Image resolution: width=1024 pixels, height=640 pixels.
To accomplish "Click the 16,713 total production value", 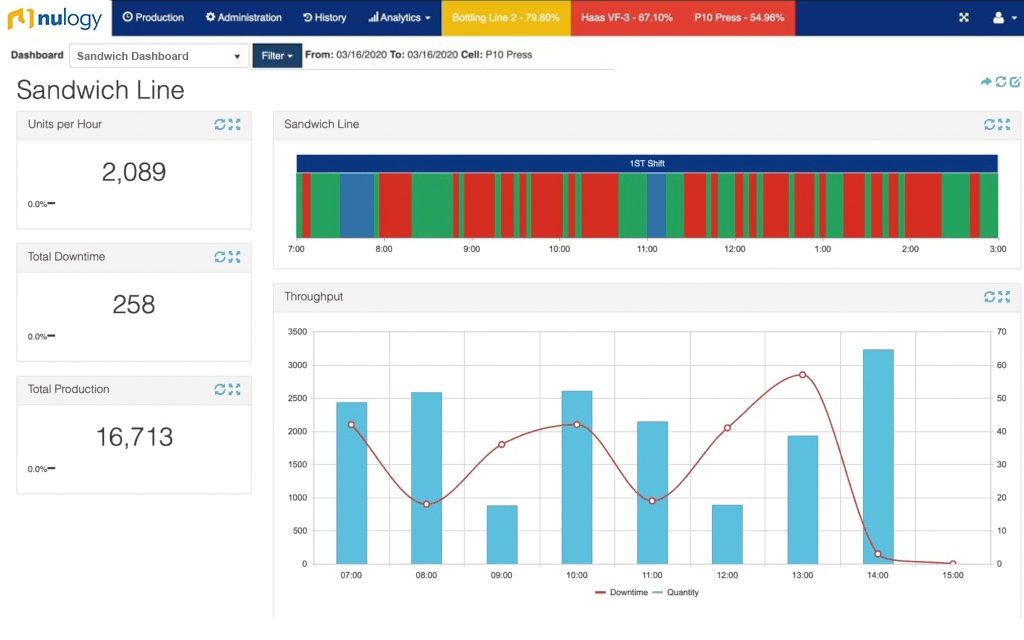I will 135,438.
